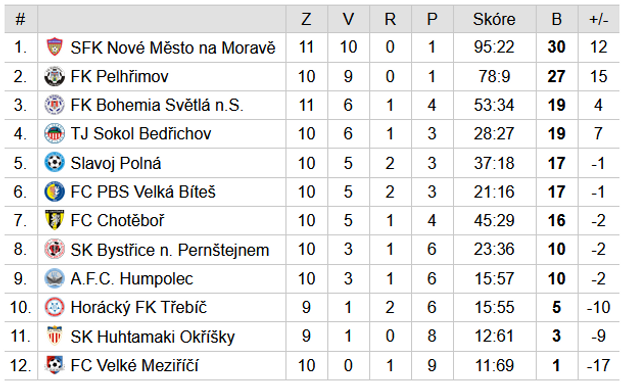
Task: Click the Slavoj Polná soccer ball icon
Action: coord(55,163)
